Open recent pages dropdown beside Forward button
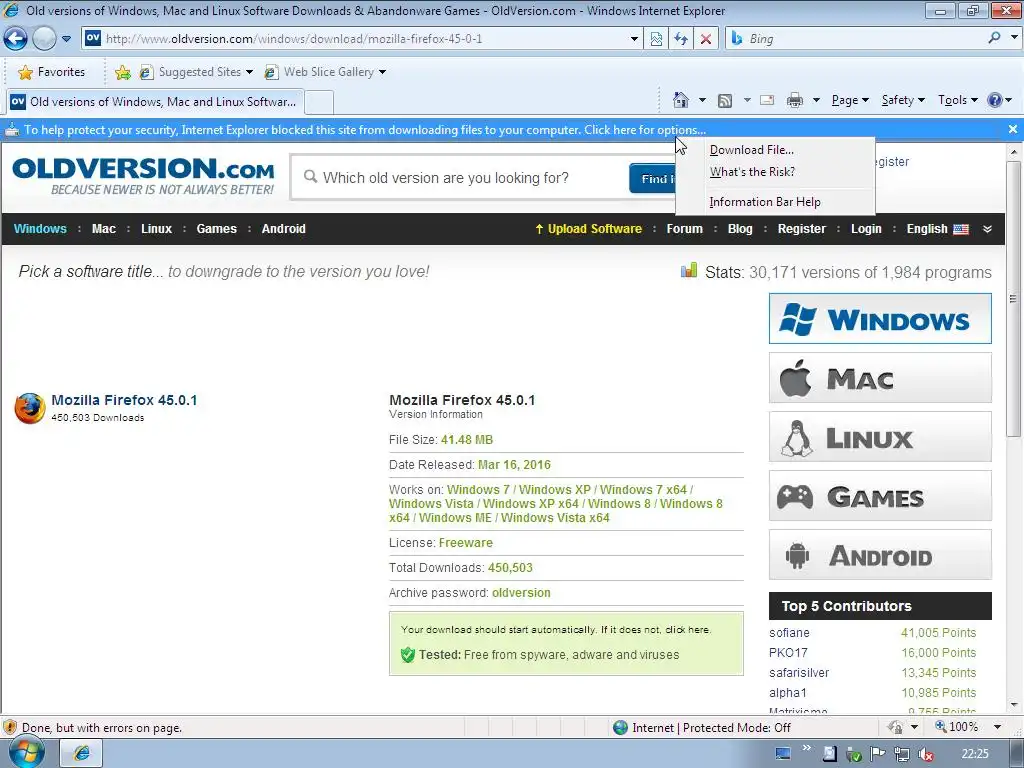 67,39
